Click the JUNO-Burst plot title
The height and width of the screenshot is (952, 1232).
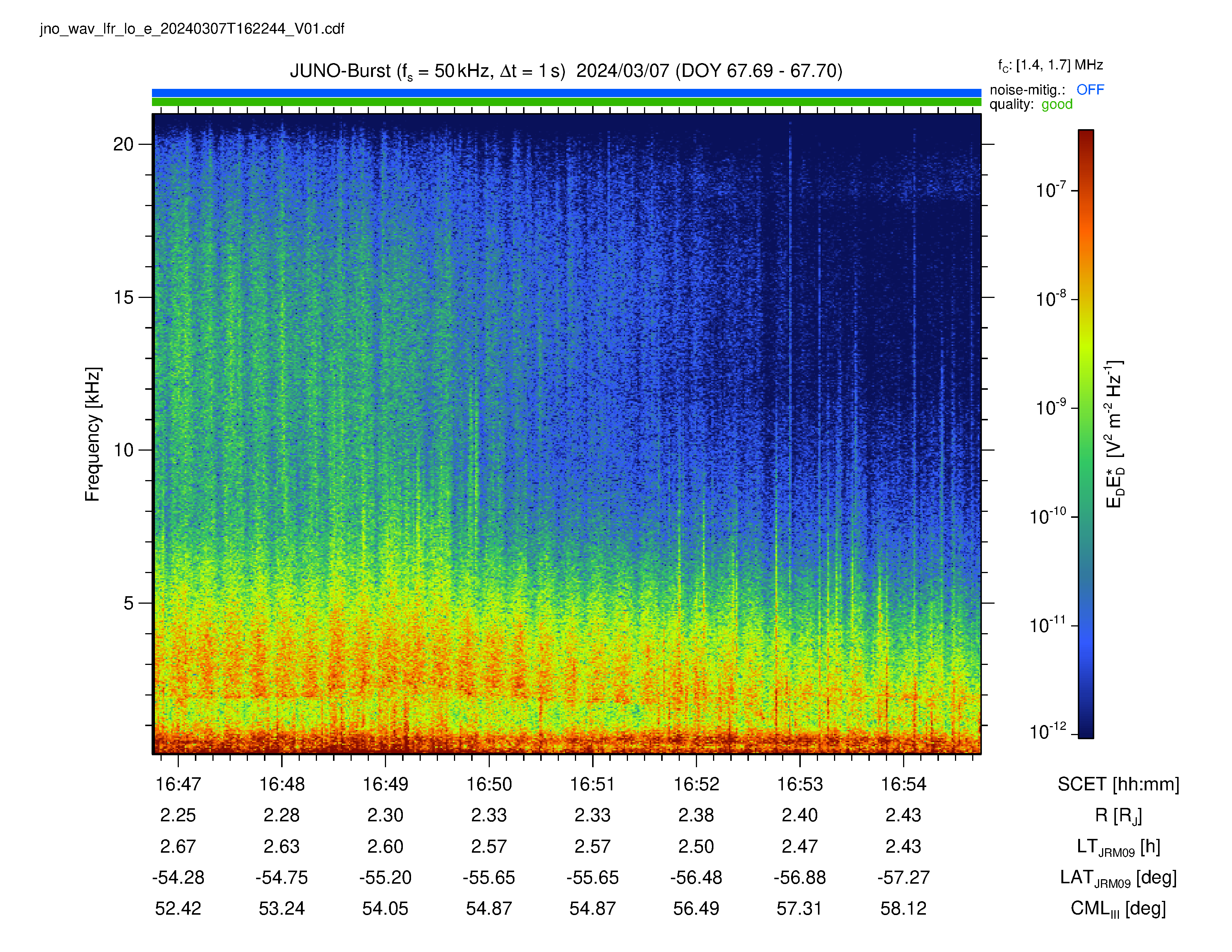pyautogui.click(x=566, y=71)
